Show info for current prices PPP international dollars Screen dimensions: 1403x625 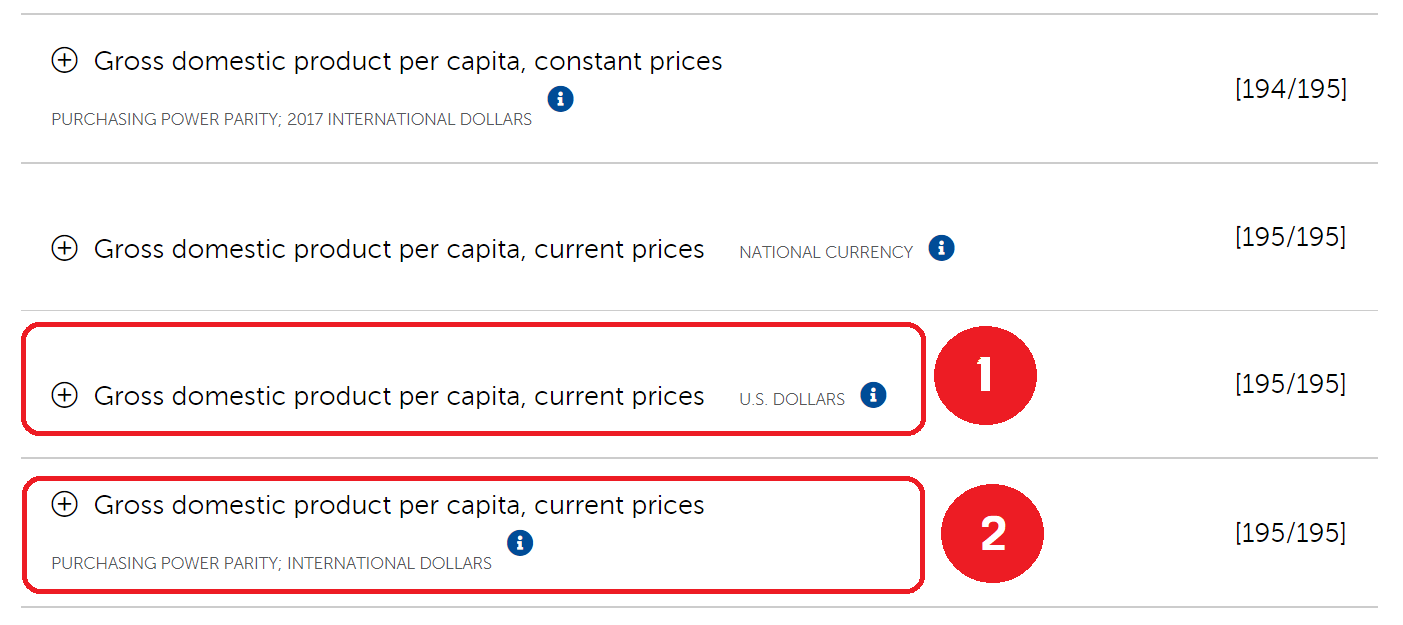tap(520, 543)
